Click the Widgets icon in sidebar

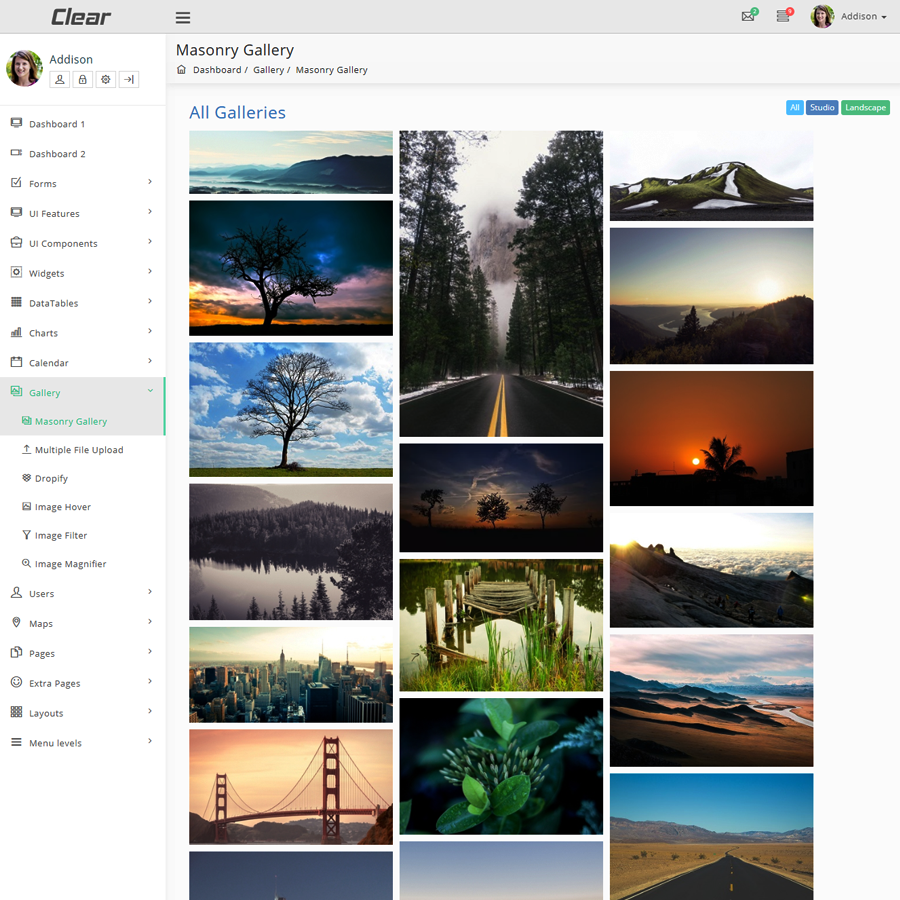(x=16, y=272)
